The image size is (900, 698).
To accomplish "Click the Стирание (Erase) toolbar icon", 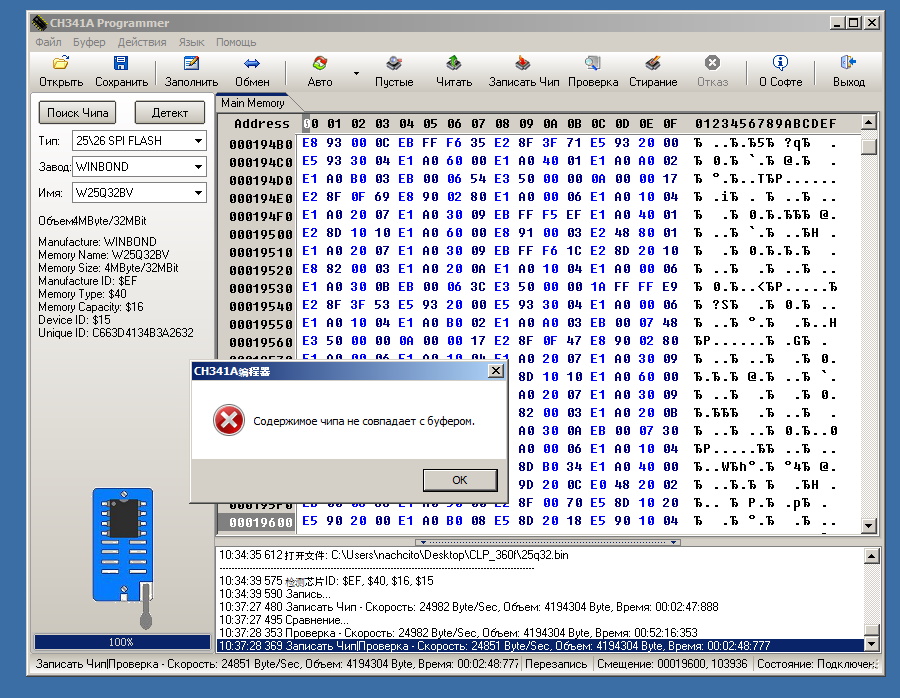I will [x=653, y=64].
